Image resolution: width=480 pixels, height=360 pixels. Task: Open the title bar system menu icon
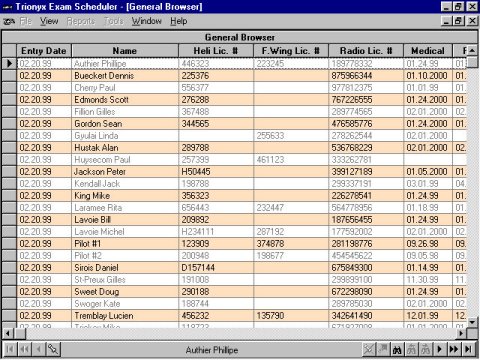point(7,7)
